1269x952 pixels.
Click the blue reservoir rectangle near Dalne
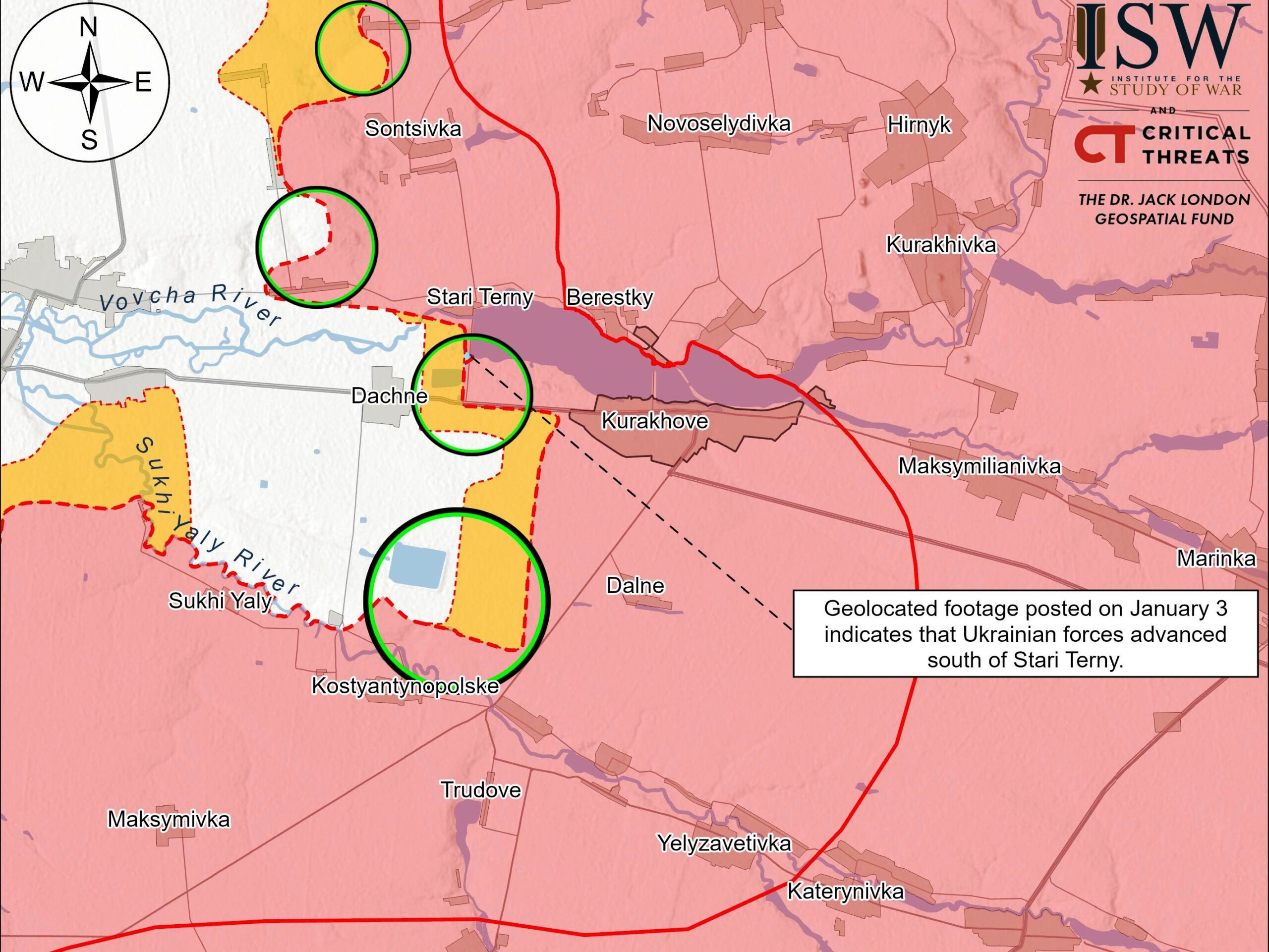[417, 566]
